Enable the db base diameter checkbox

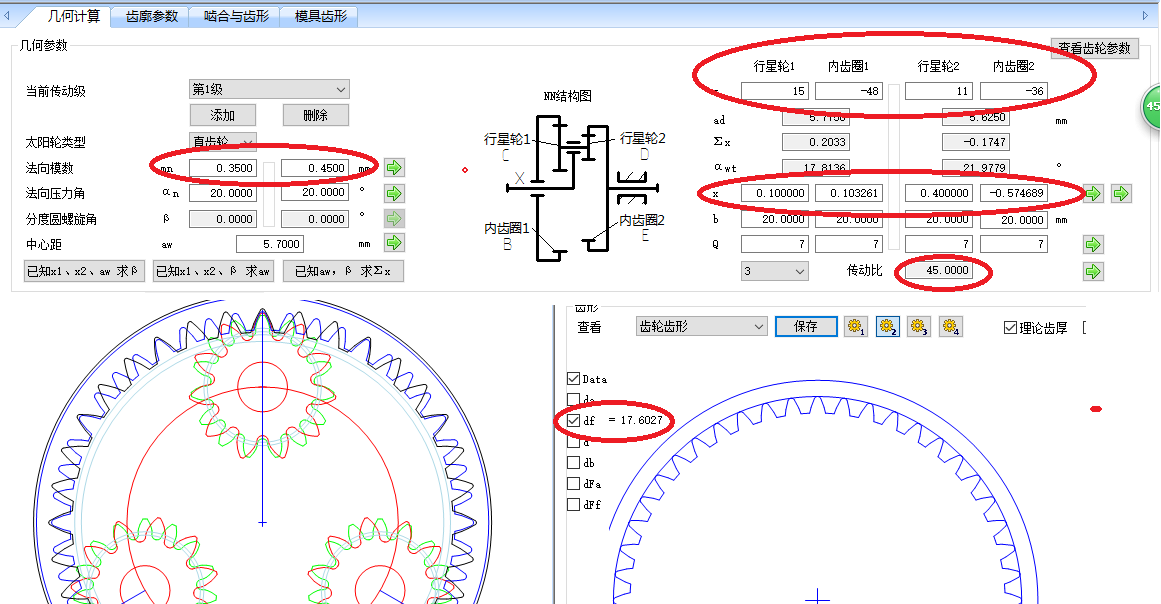[573, 463]
